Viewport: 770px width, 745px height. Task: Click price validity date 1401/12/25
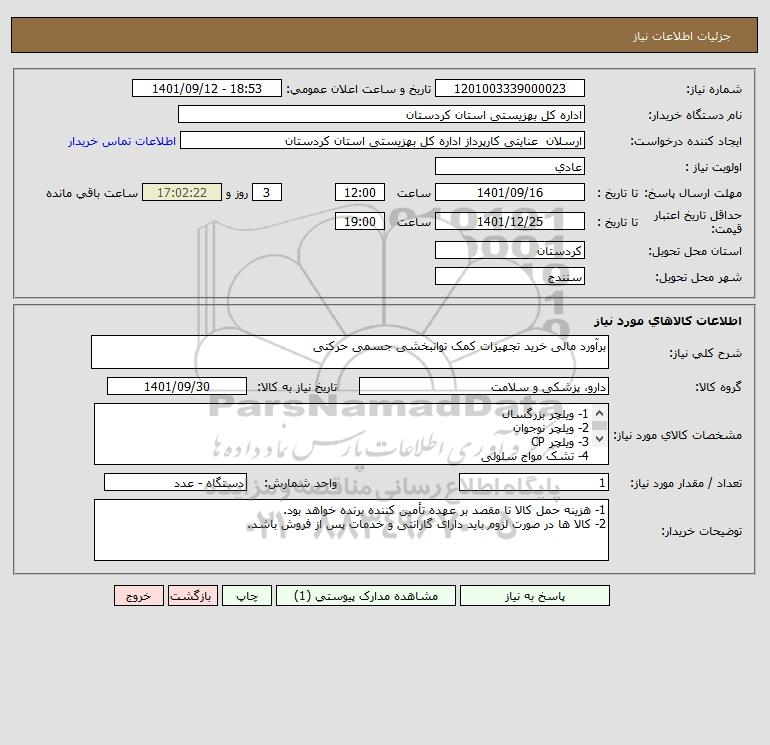510,221
